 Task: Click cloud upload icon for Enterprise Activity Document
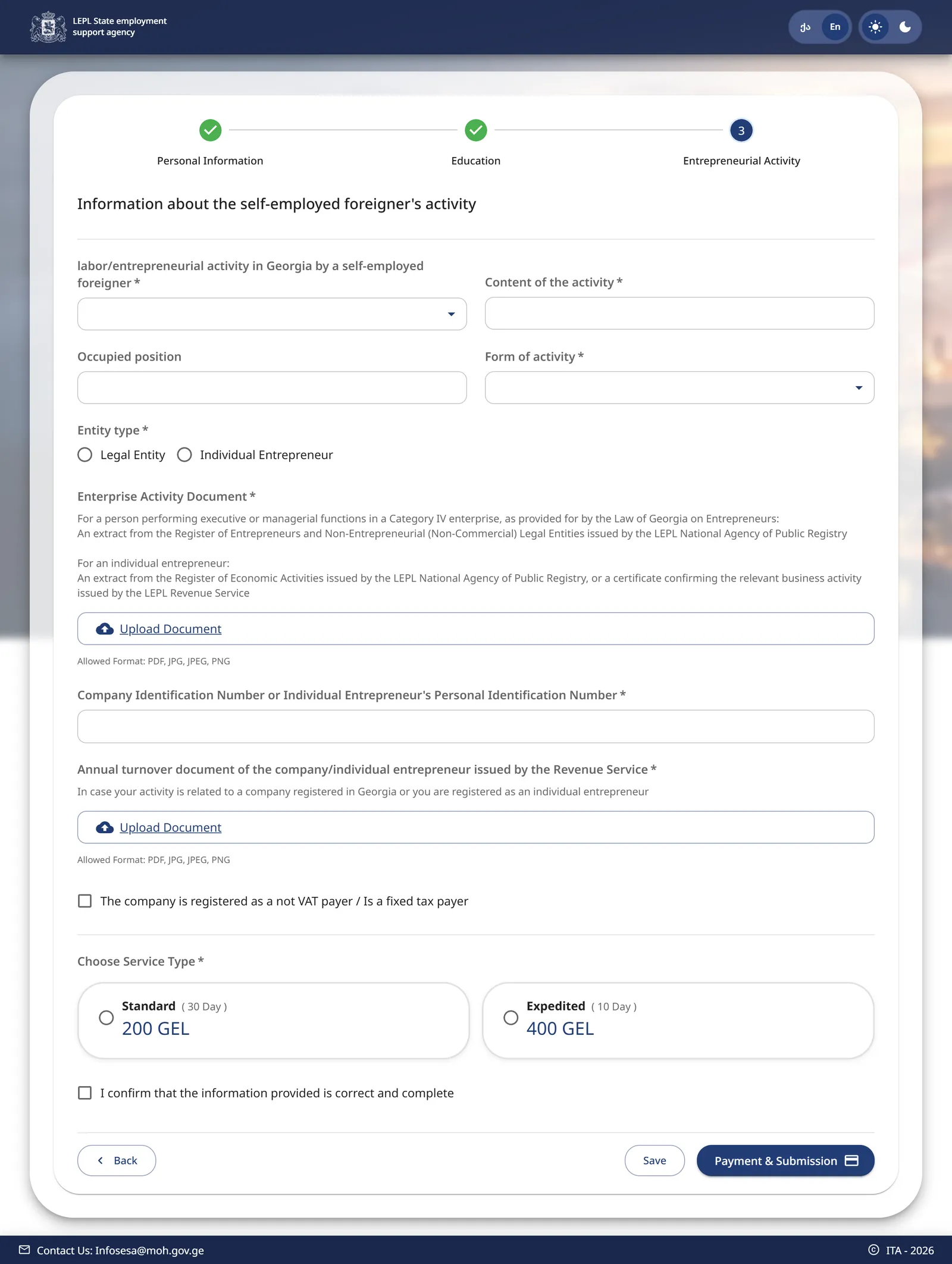[x=105, y=629]
